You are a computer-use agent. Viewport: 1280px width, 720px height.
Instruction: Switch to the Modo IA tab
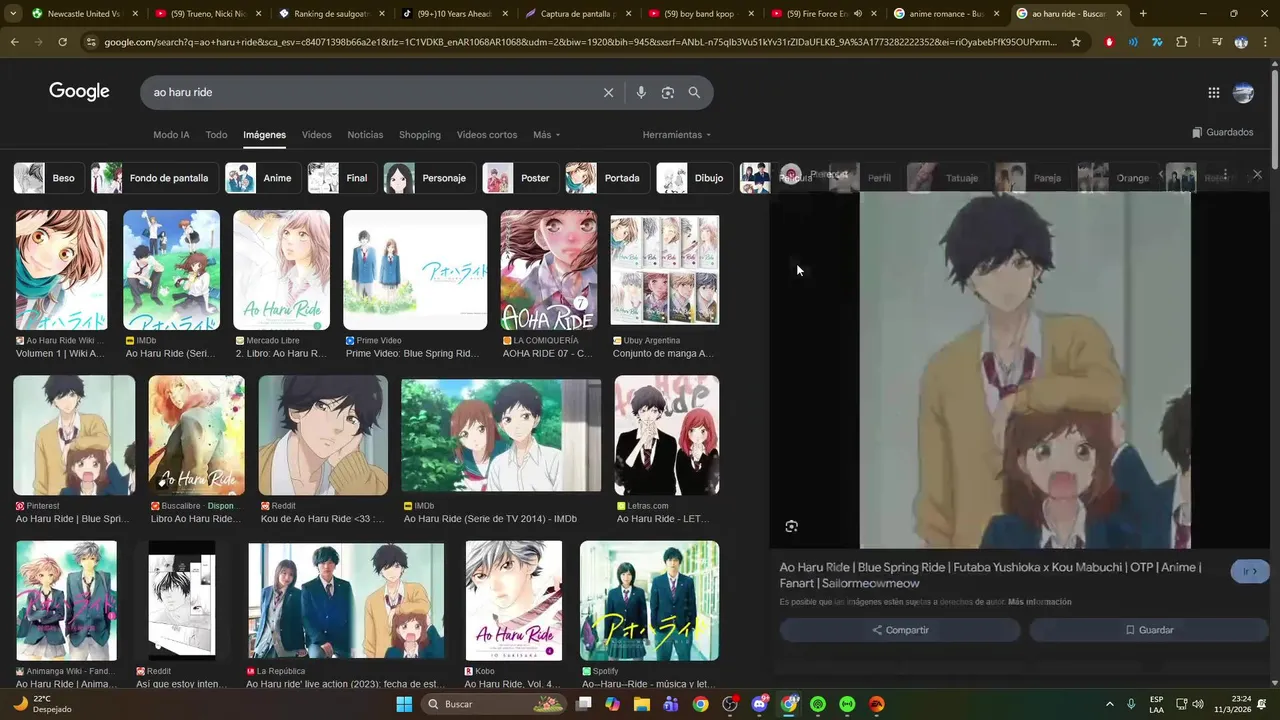click(171, 135)
